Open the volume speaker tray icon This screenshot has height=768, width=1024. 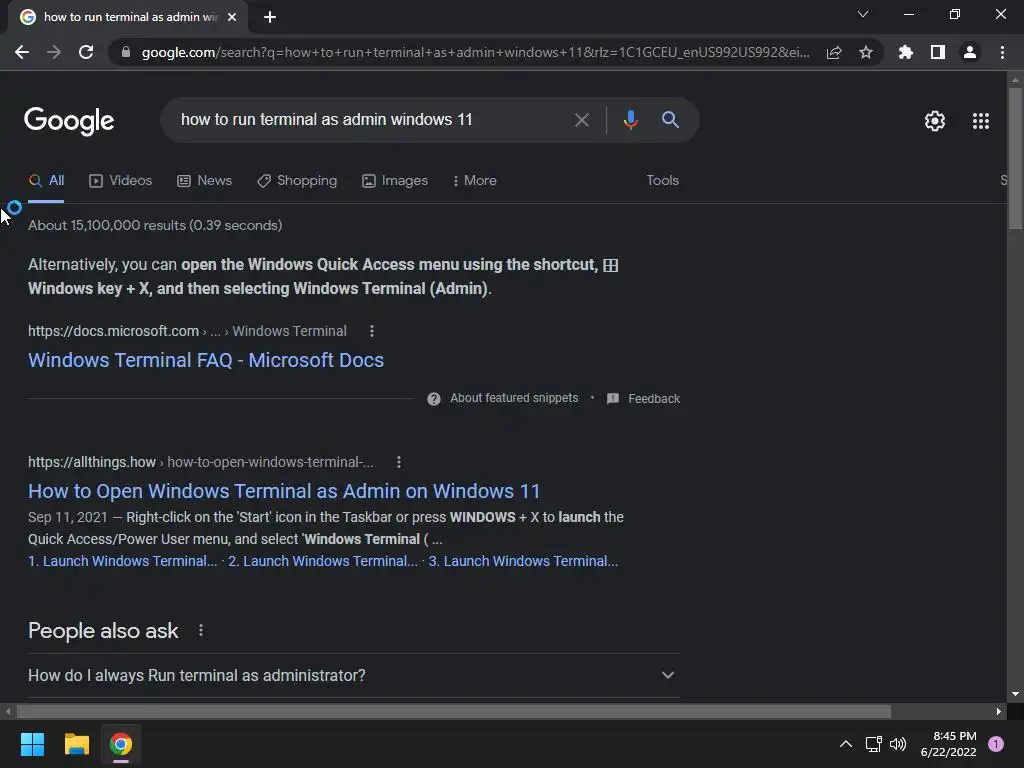click(x=898, y=744)
